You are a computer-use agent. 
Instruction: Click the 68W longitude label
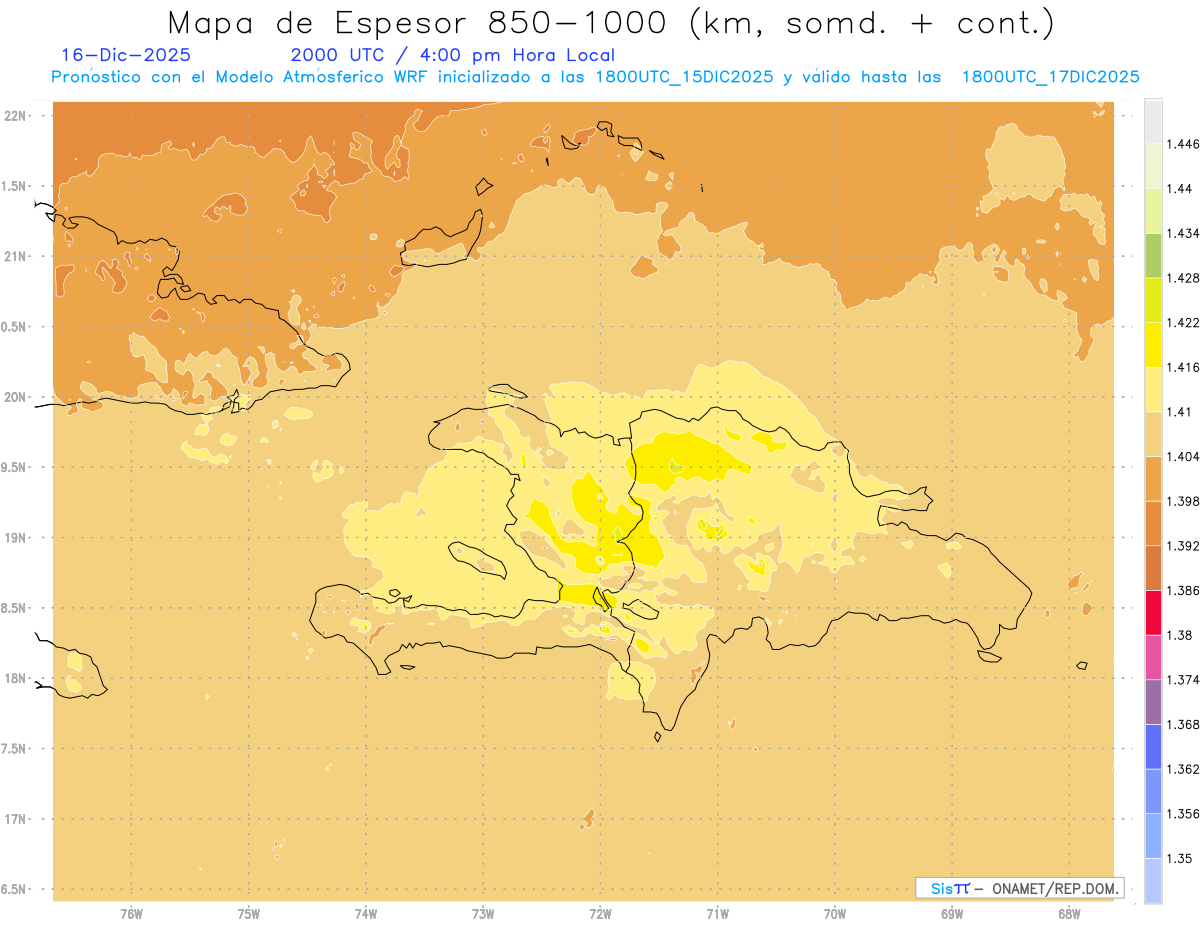pyautogui.click(x=1069, y=914)
